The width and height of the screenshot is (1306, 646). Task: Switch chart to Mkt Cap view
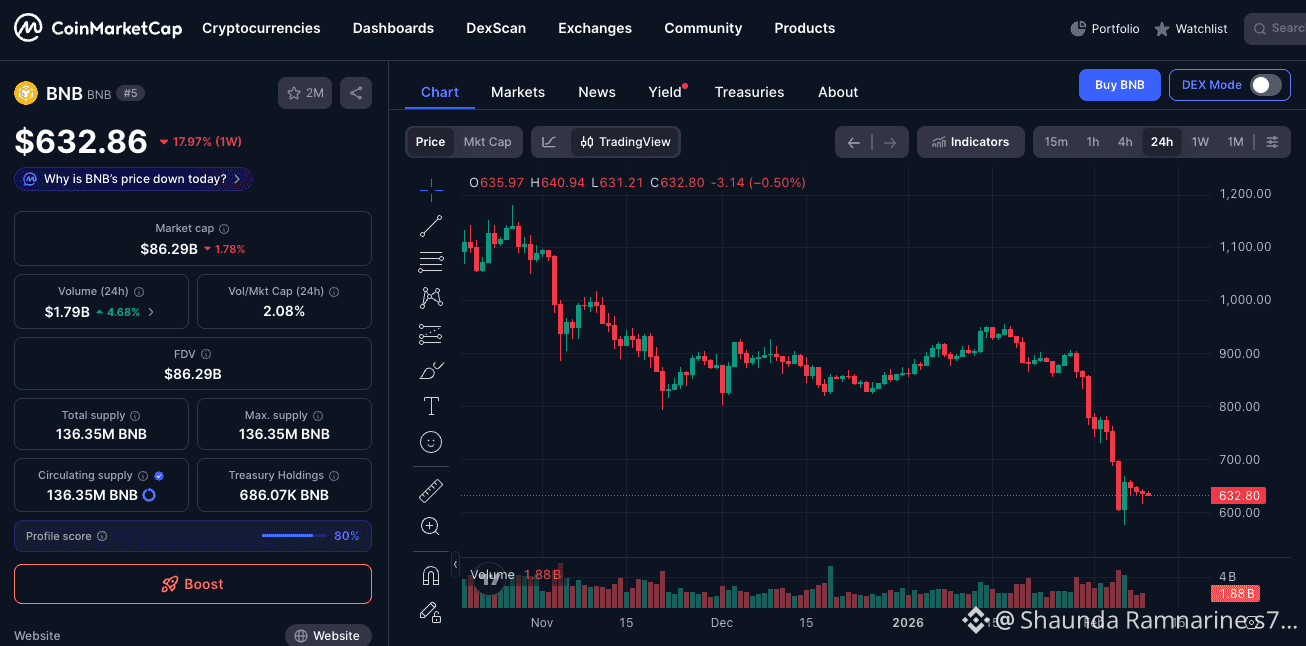tap(487, 142)
